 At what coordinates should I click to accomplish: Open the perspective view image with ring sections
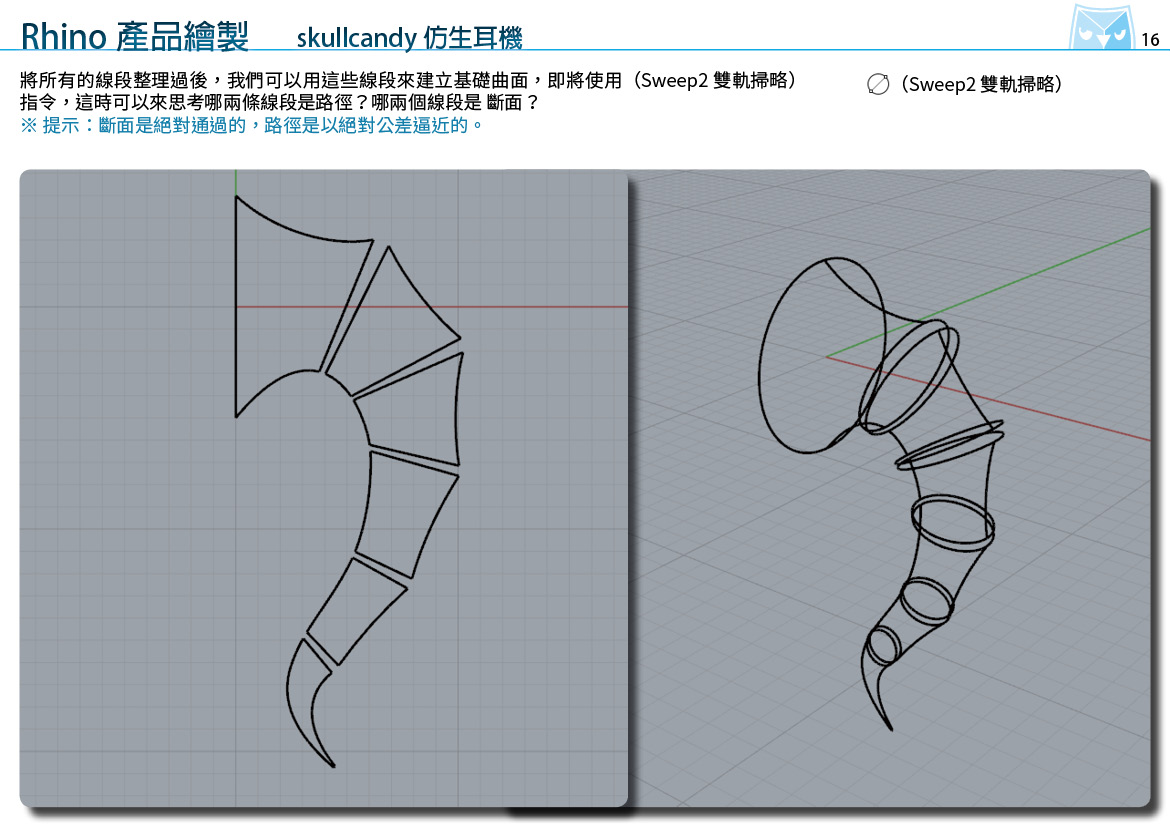coord(889,488)
